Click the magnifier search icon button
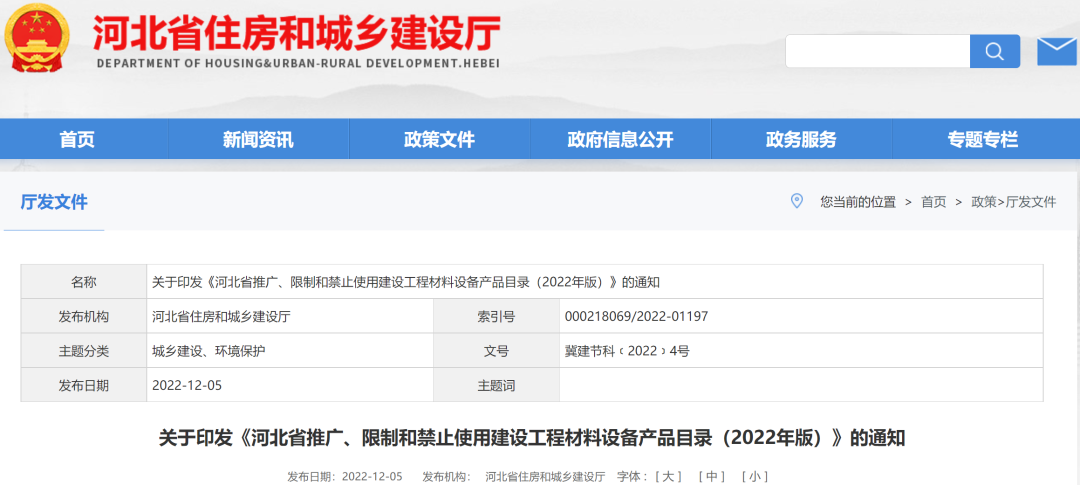This screenshot has width=1080, height=485. click(994, 51)
